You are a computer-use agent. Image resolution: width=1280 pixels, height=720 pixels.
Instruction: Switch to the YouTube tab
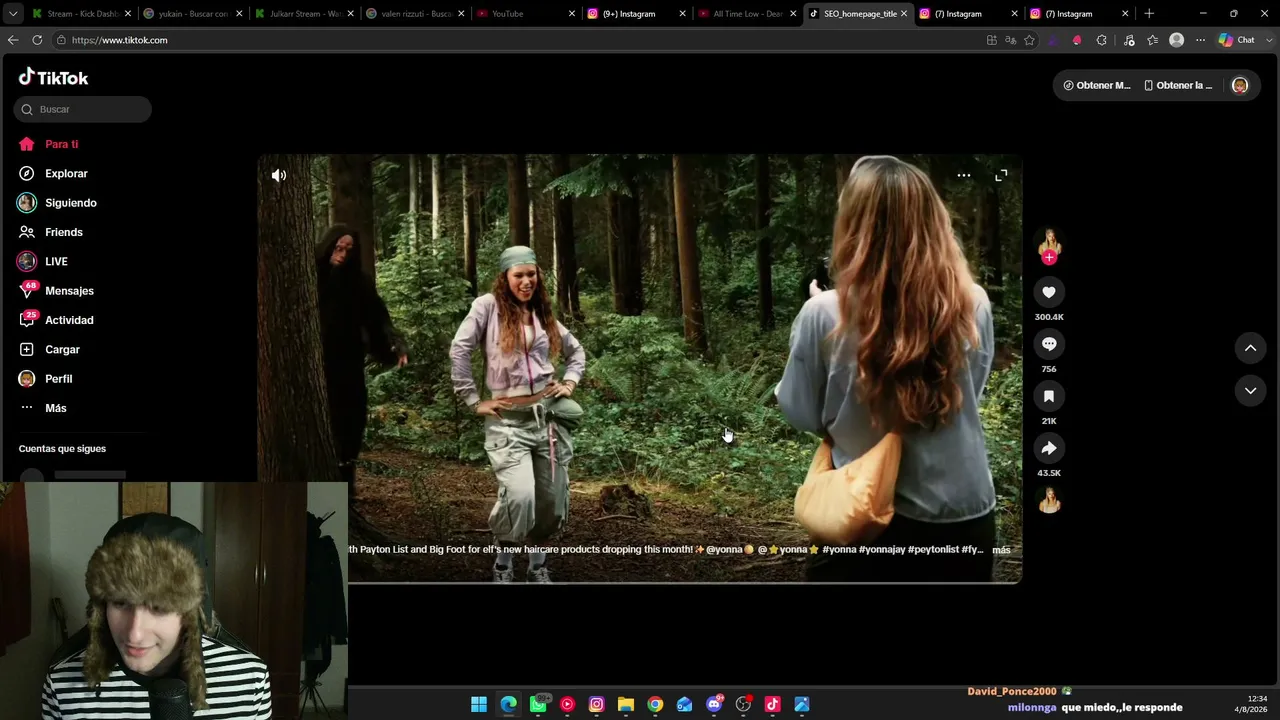pyautogui.click(x=525, y=14)
